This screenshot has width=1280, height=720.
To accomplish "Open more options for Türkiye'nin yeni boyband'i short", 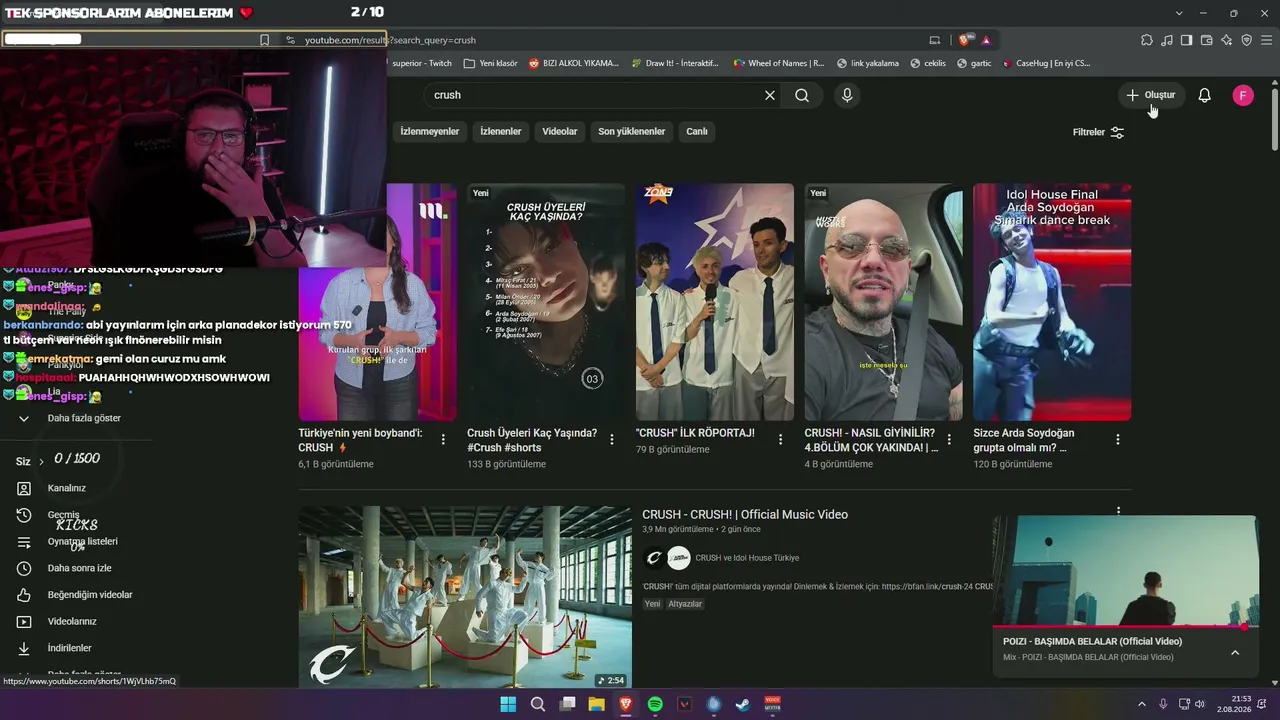I will click(443, 440).
